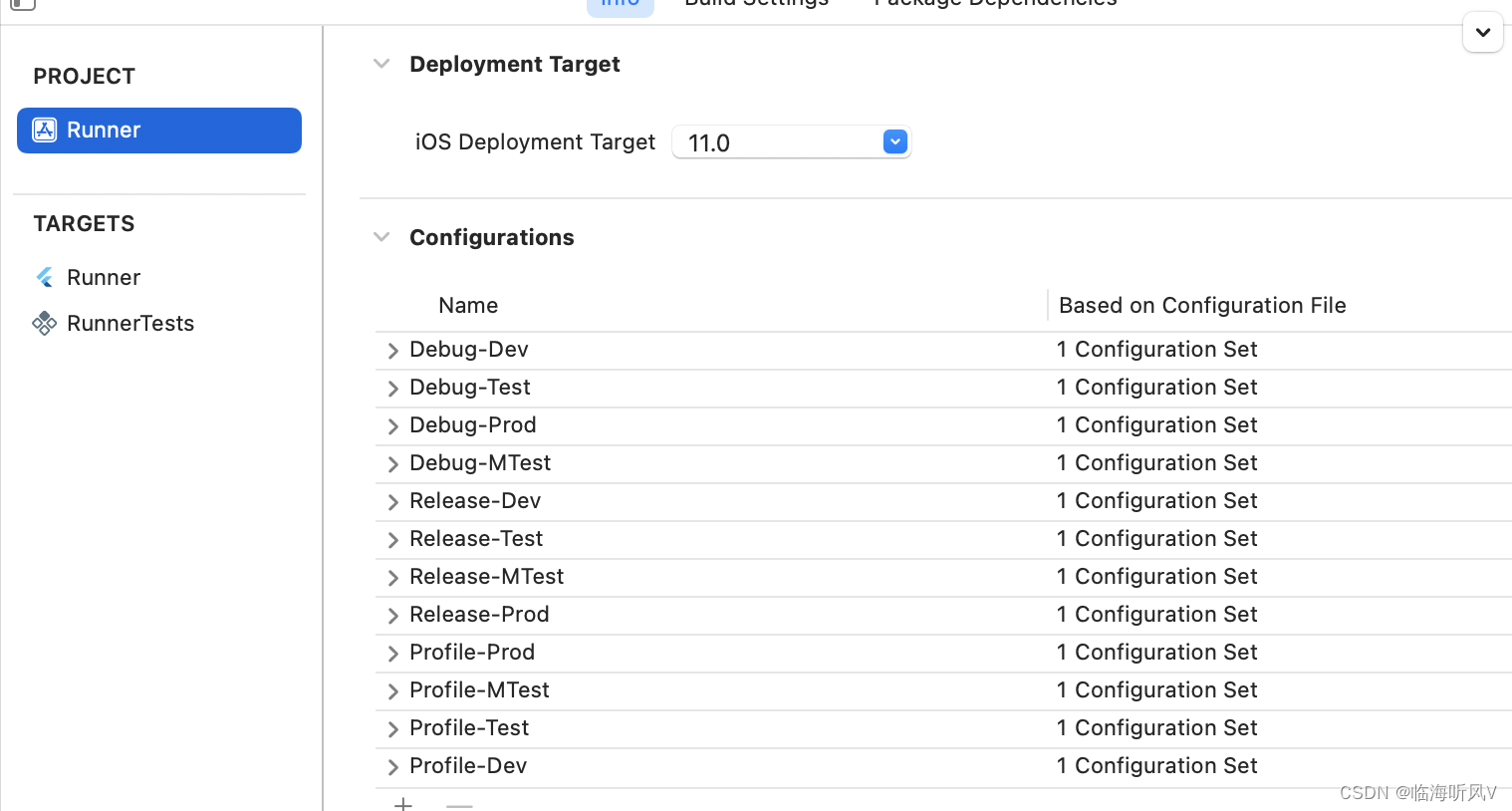Image resolution: width=1512 pixels, height=811 pixels.
Task: Click Release-MTest's 1 Configuration Set cell
Action: (1157, 577)
